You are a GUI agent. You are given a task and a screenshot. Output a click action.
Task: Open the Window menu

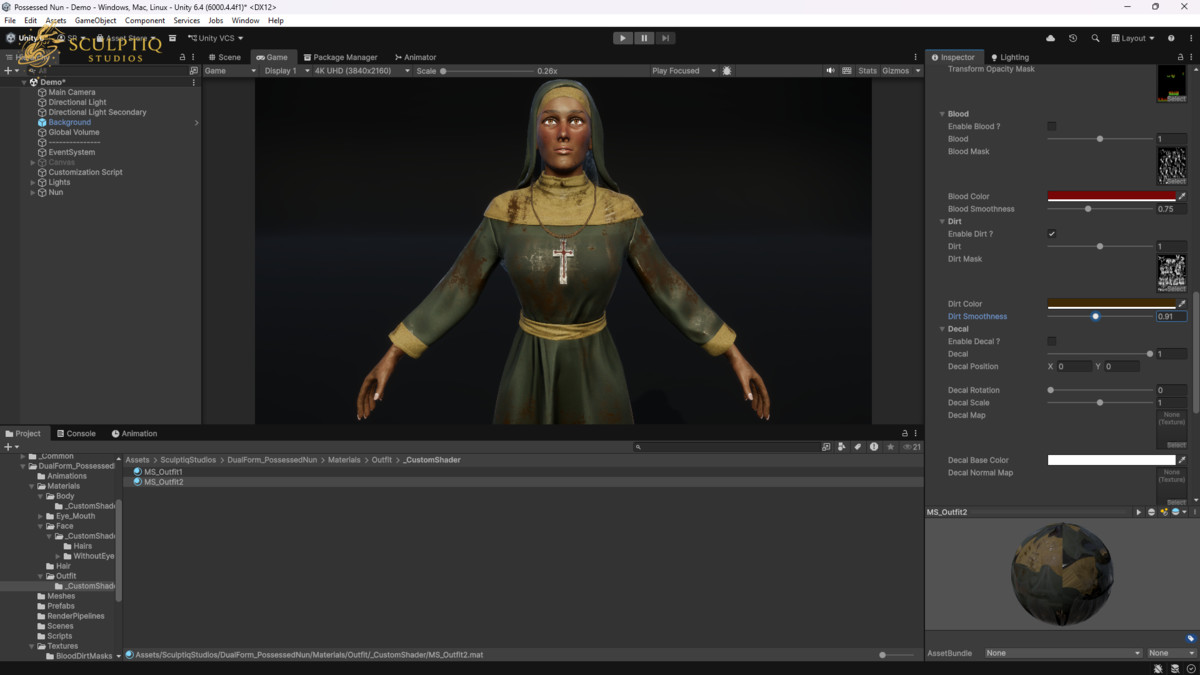click(245, 20)
